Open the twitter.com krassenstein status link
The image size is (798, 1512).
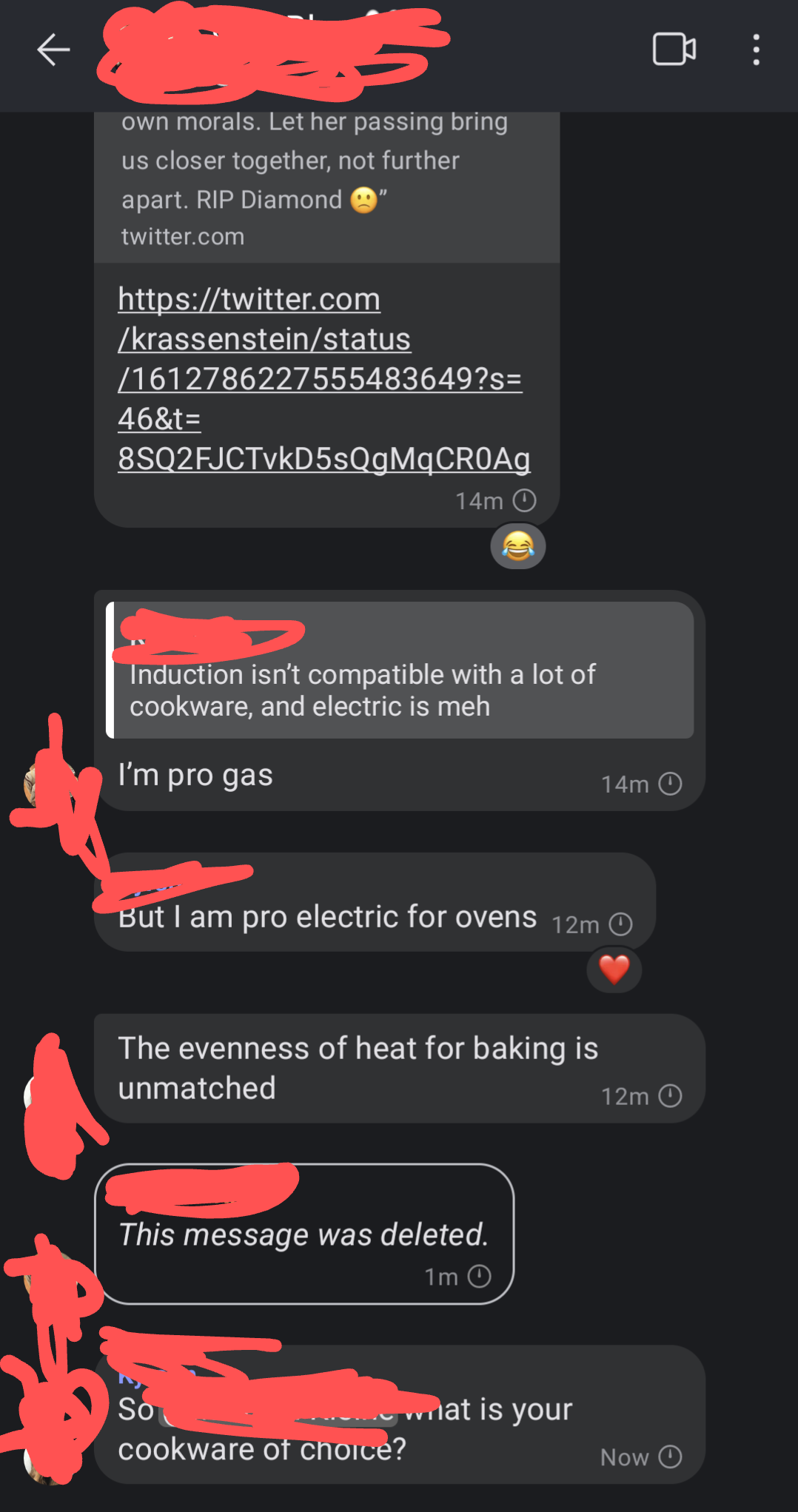pos(323,379)
